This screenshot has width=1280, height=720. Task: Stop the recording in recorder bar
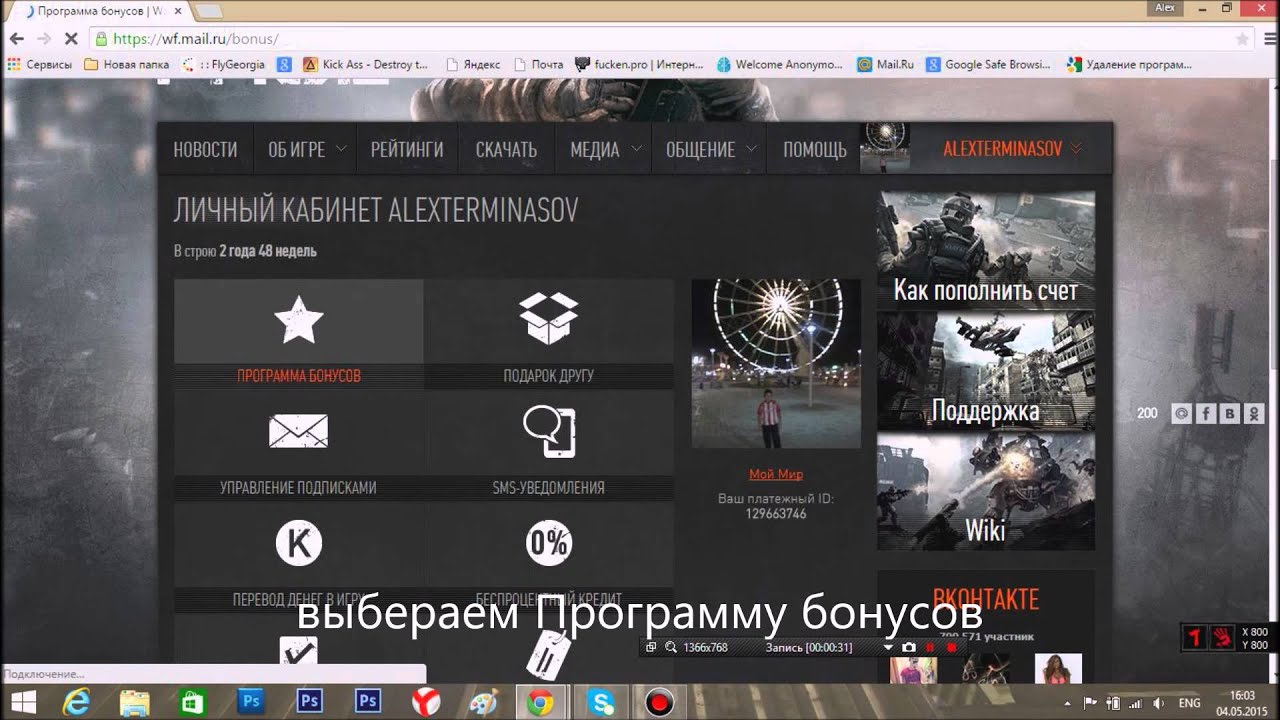(951, 648)
